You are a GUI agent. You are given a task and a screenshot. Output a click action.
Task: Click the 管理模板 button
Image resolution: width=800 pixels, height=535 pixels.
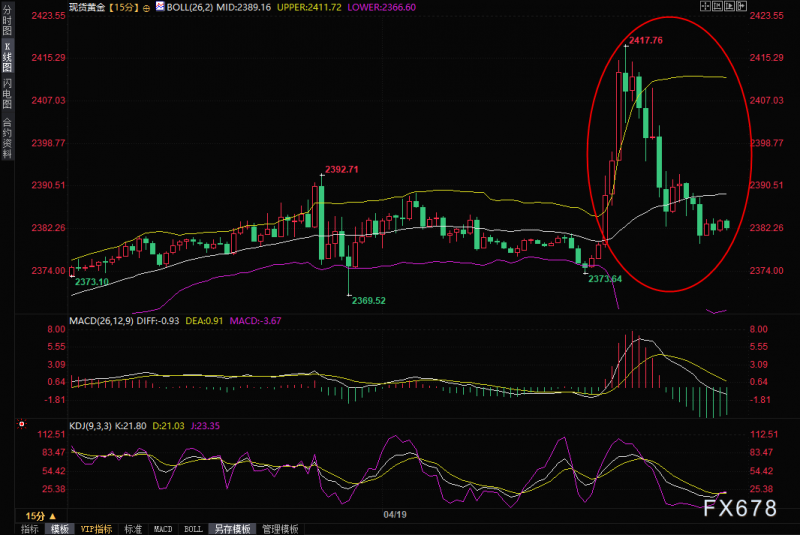click(x=280, y=529)
